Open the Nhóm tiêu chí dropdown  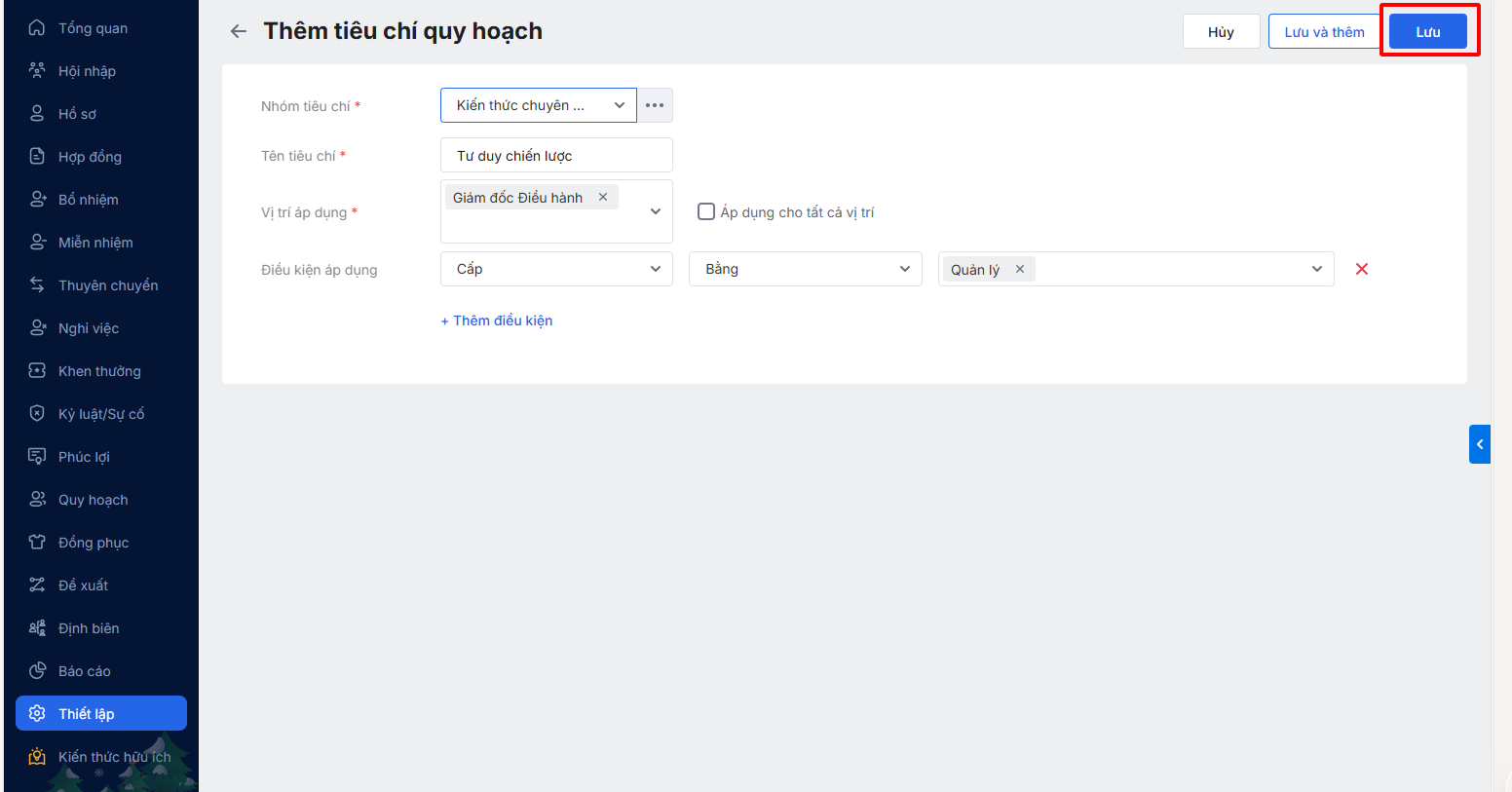pos(538,105)
